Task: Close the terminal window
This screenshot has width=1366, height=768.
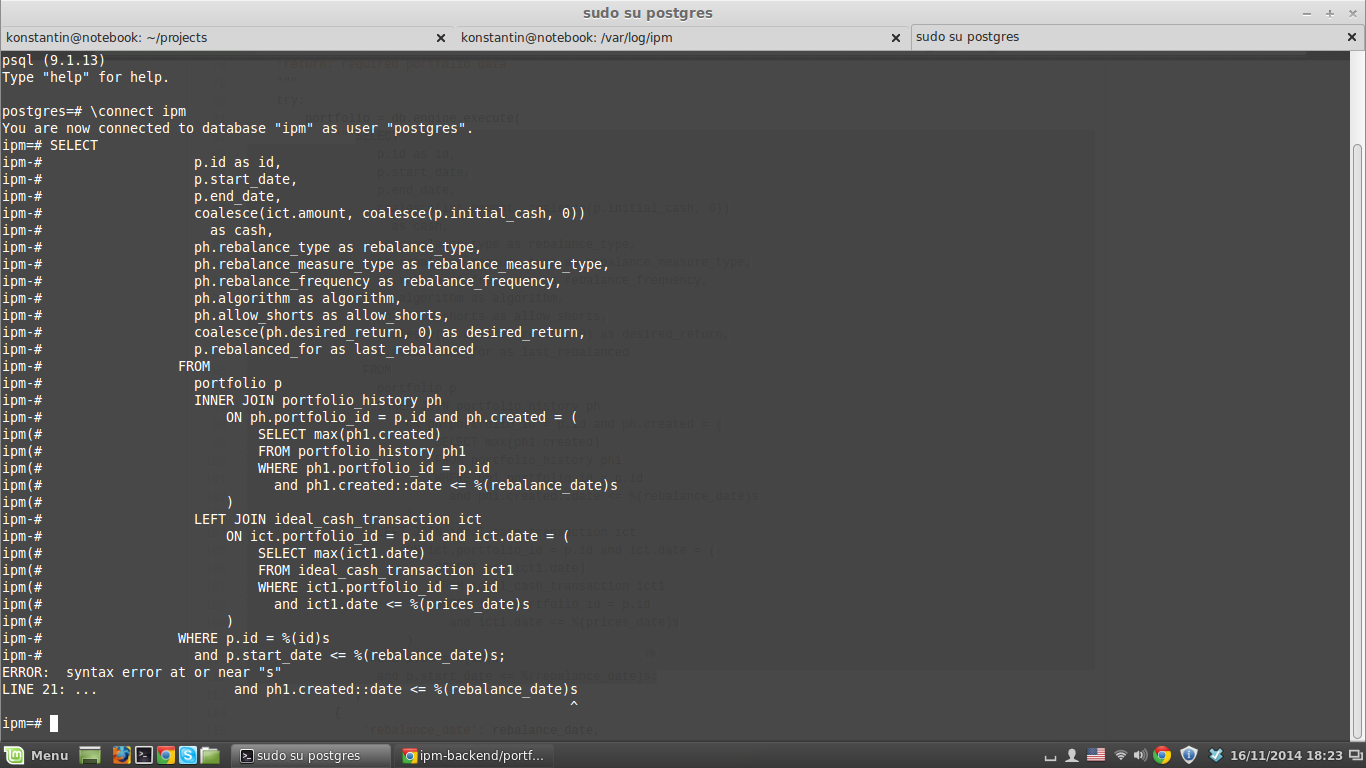Action: (x=1351, y=13)
